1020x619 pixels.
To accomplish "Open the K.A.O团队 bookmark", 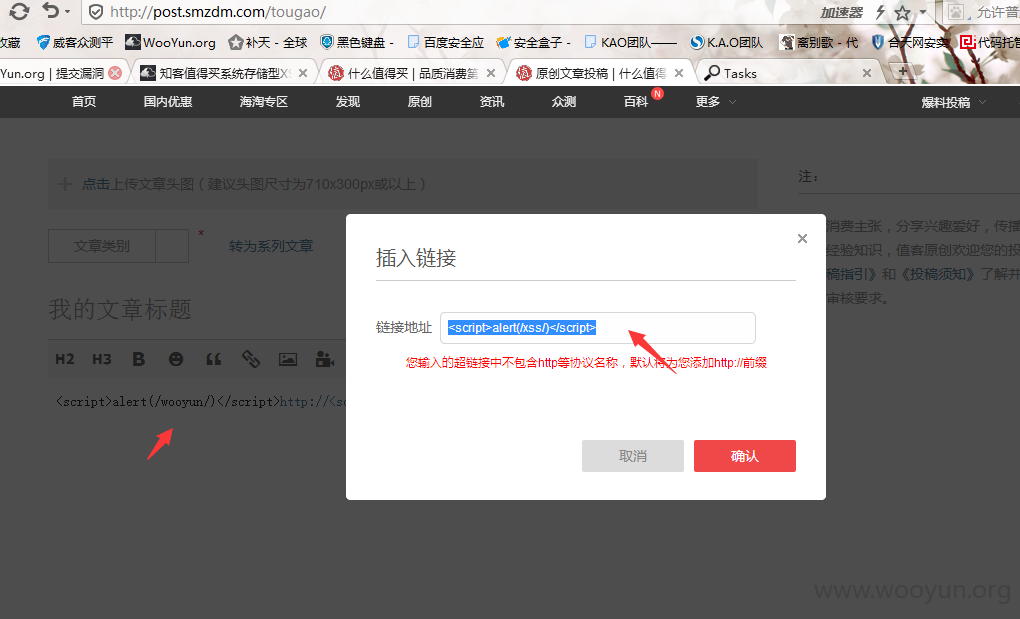I will pyautogui.click(x=727, y=42).
